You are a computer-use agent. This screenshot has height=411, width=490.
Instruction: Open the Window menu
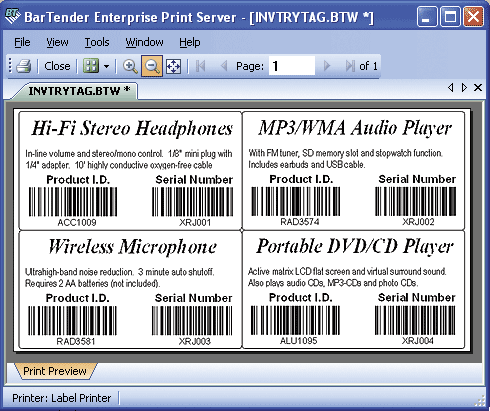tap(144, 42)
